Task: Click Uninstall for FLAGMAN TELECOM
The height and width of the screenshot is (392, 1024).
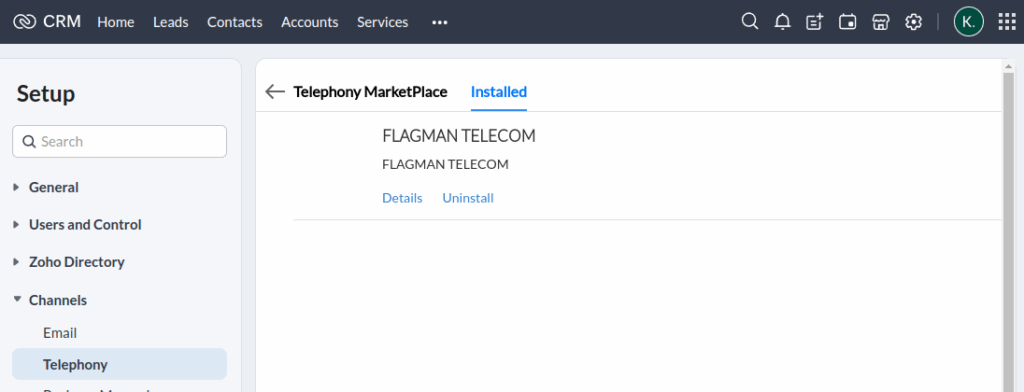Action: click(468, 198)
